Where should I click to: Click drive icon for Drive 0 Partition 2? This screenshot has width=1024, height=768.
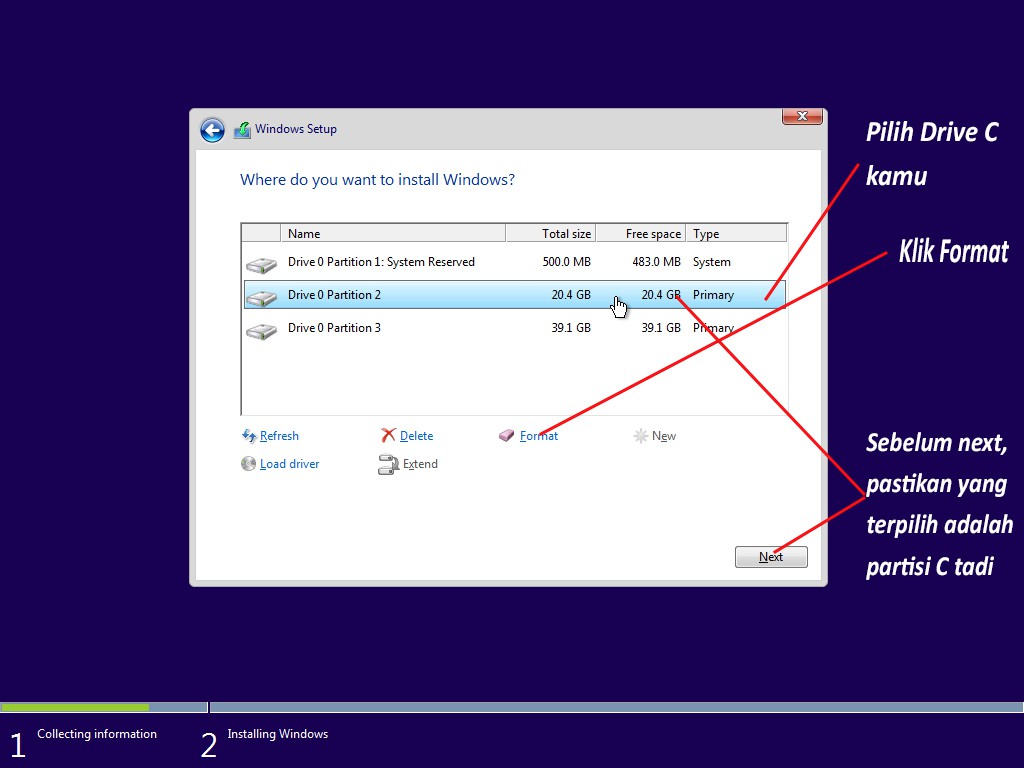pyautogui.click(x=261, y=298)
